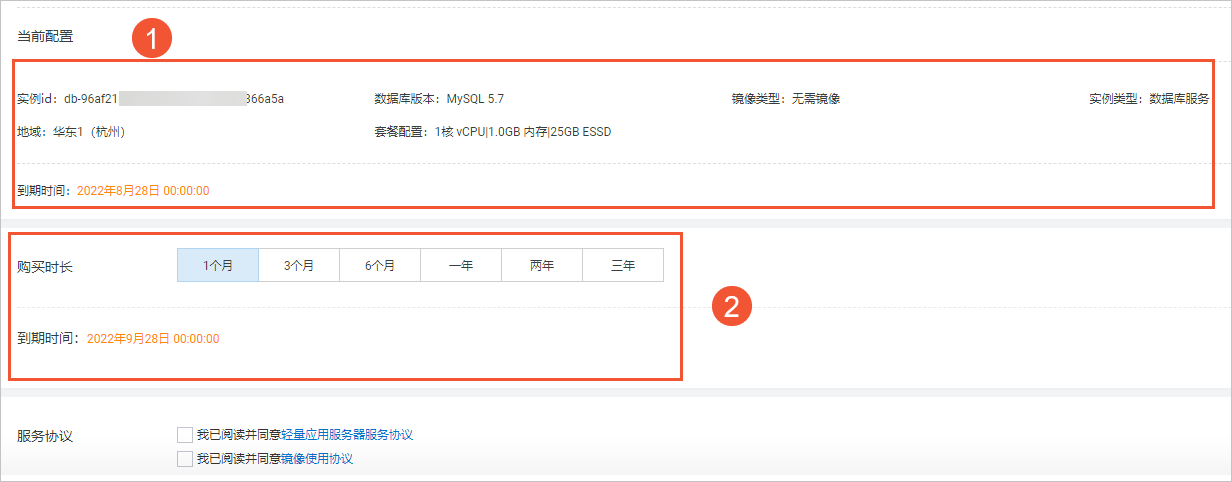Click the 镜像类型 无需镜像 text
This screenshot has height=482, width=1232.
[x=815, y=99]
